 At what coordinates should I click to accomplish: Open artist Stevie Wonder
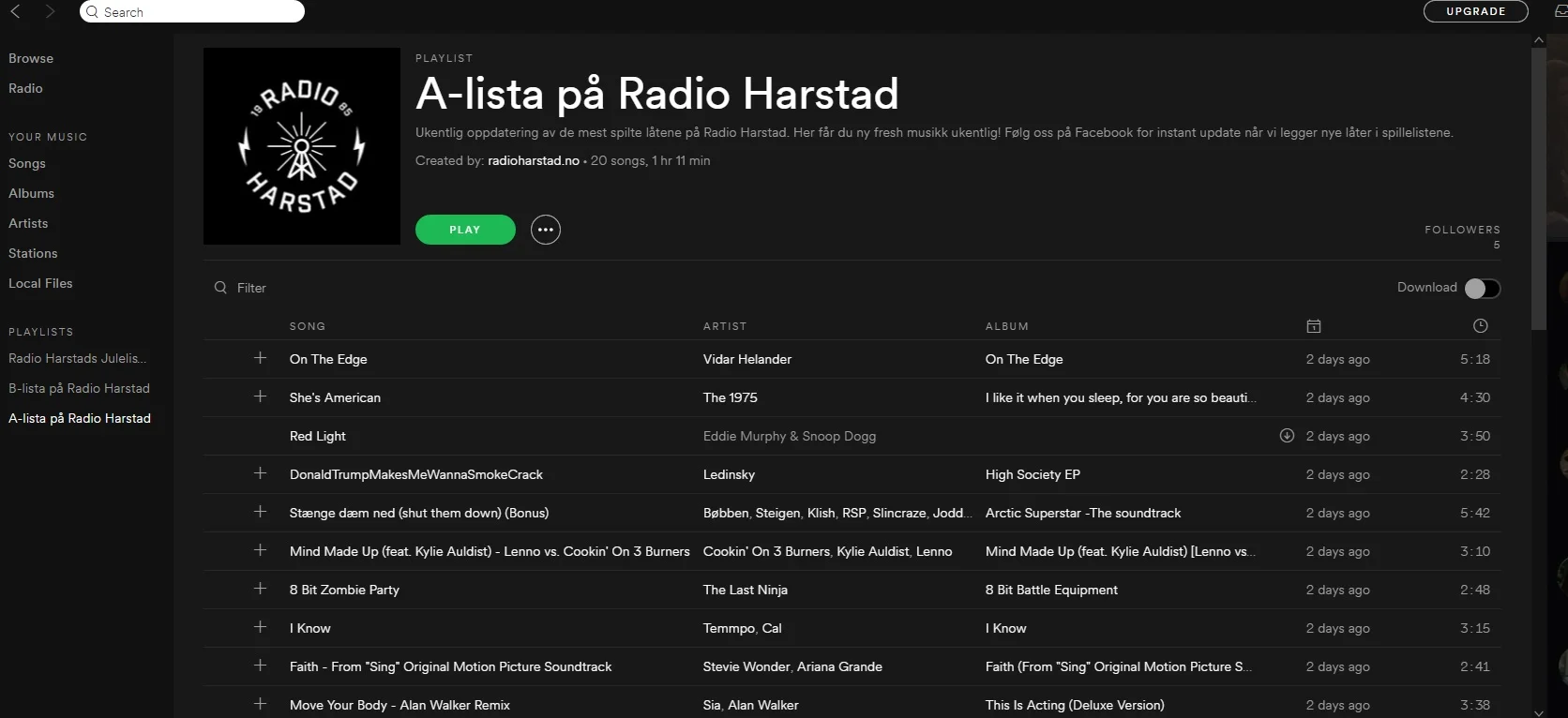click(x=746, y=666)
